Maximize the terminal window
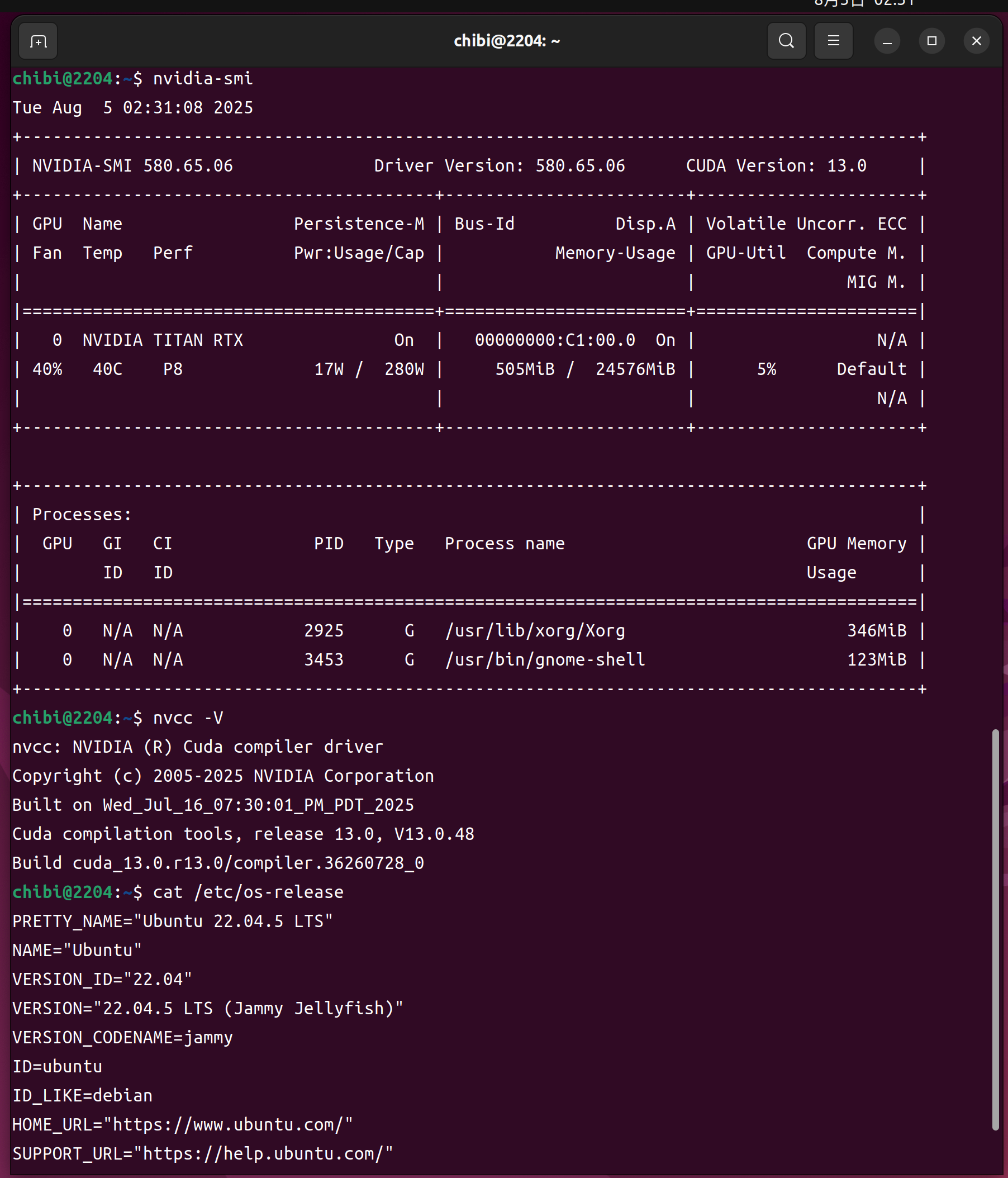The height and width of the screenshot is (1178, 1008). click(931, 41)
